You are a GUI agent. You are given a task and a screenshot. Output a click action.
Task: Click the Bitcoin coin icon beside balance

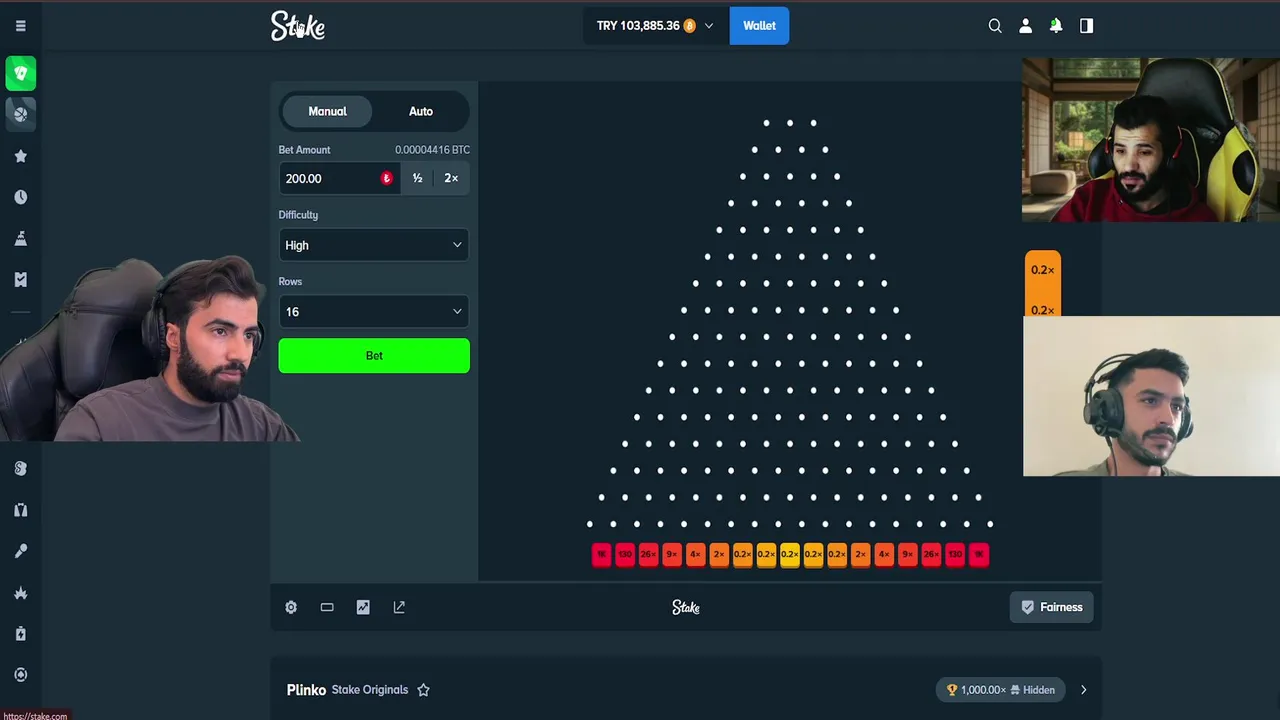689,26
